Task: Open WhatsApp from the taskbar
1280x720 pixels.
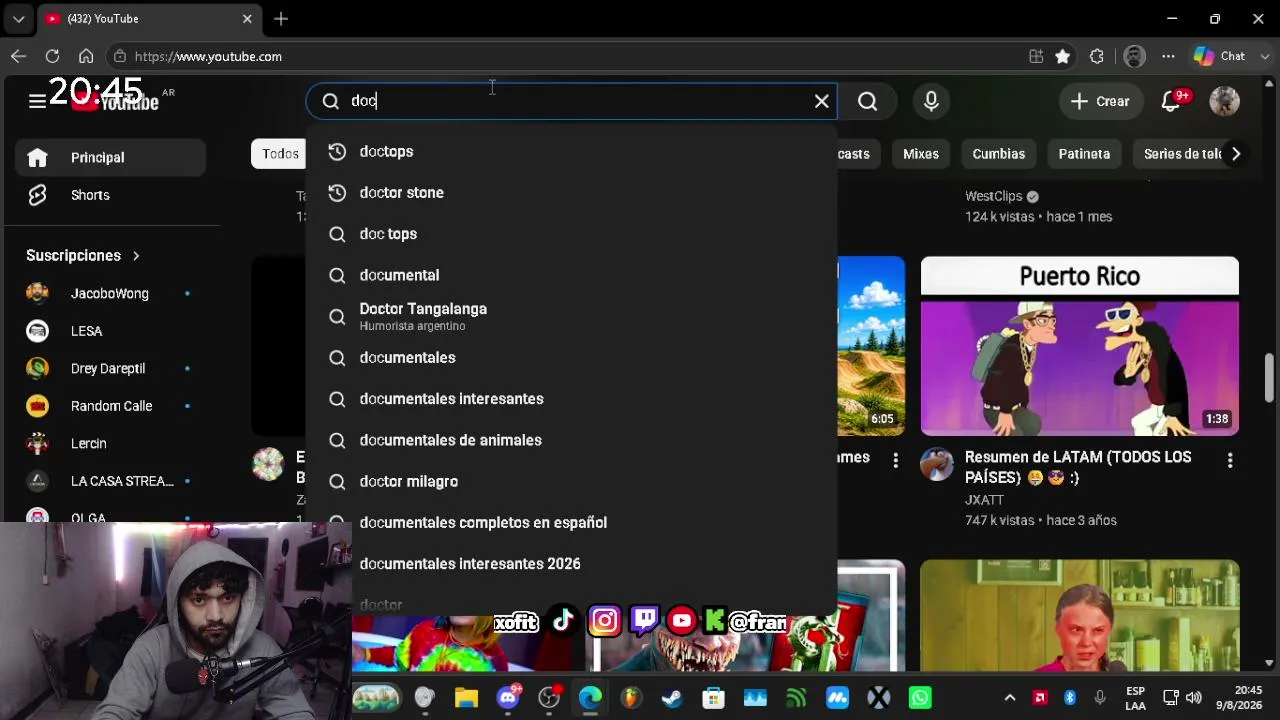Action: [920, 698]
